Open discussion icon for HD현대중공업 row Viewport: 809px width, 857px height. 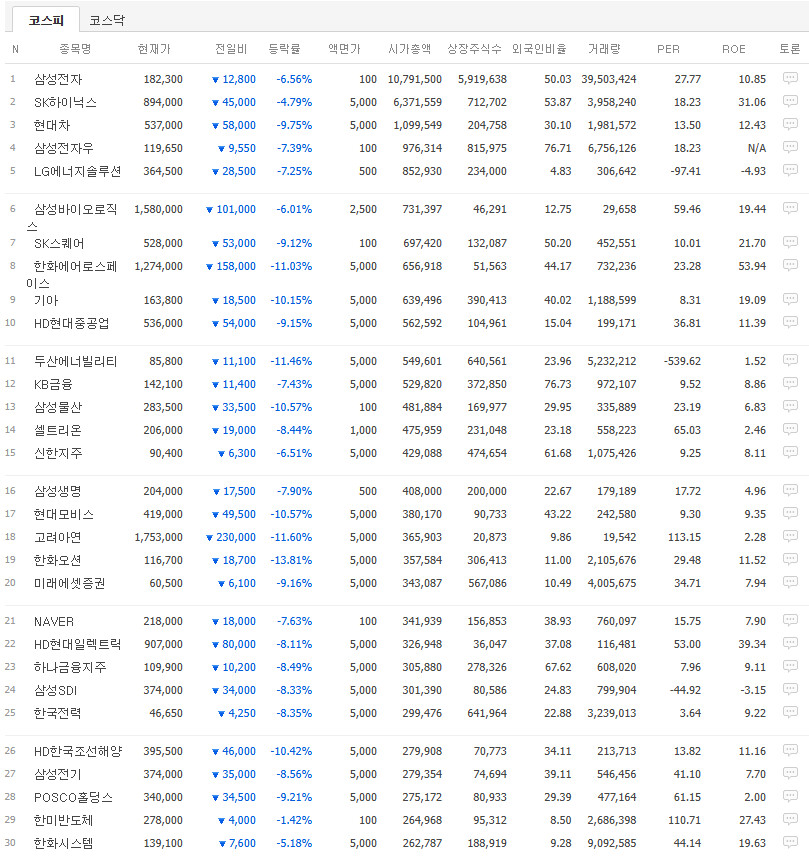point(790,322)
